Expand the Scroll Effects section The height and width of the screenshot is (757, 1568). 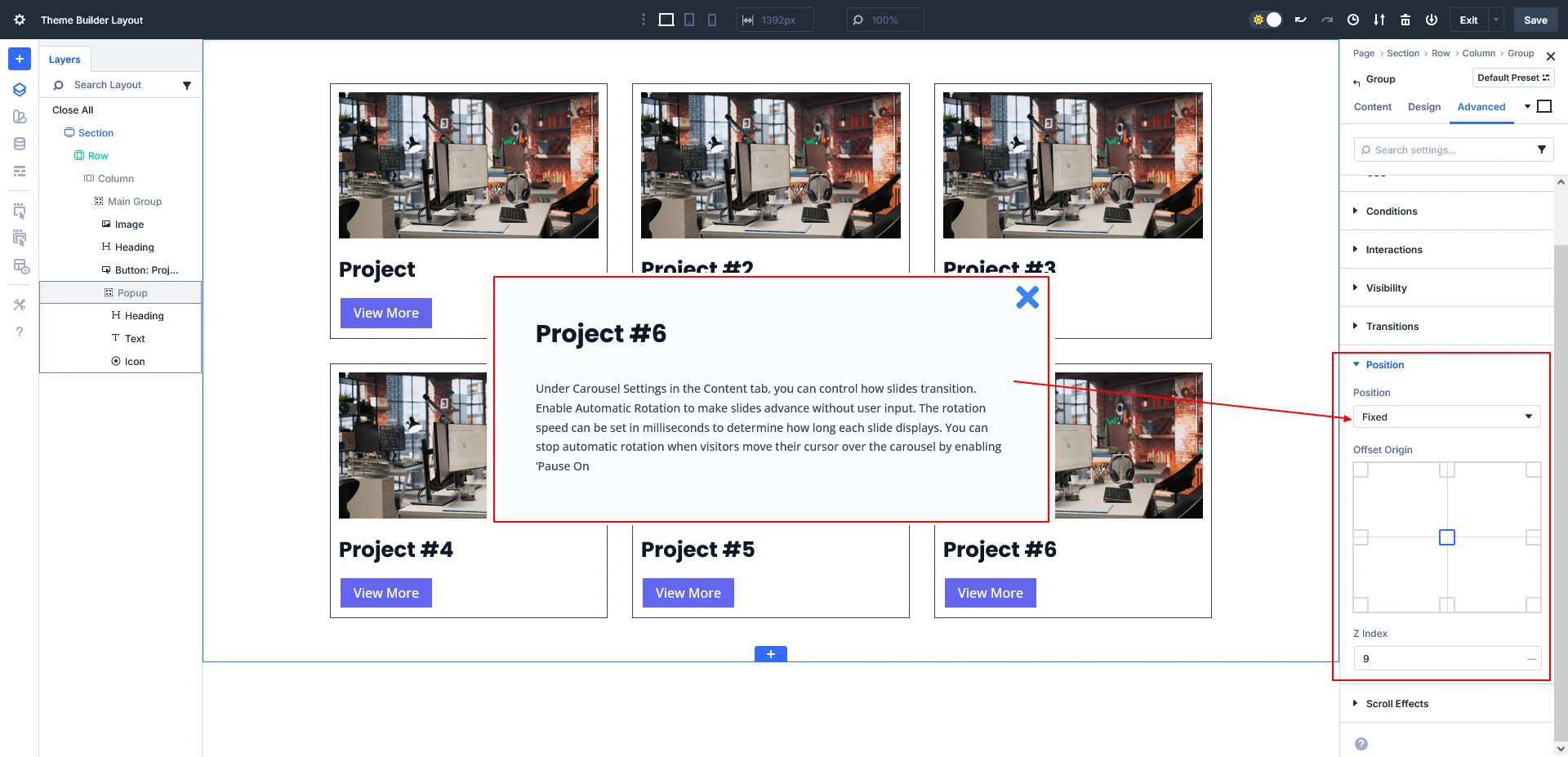coord(1396,703)
